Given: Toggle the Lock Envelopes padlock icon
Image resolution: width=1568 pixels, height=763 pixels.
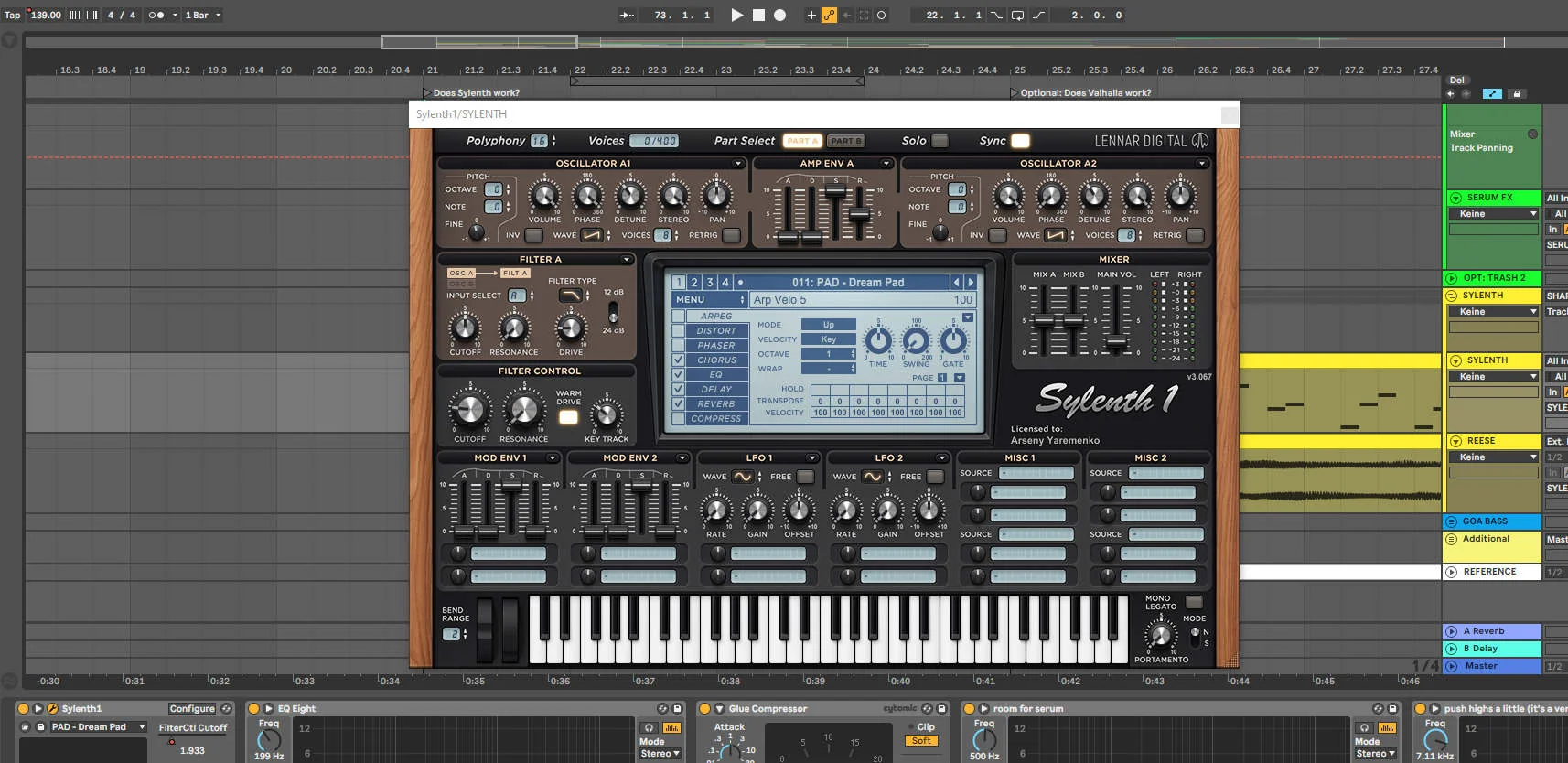Looking at the screenshot, I should (x=1517, y=93).
